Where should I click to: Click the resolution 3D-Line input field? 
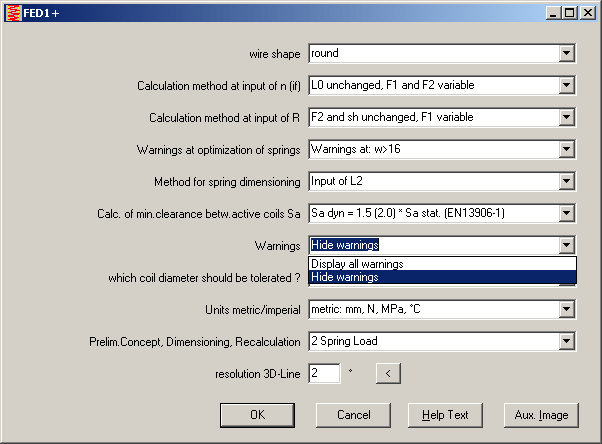(324, 373)
